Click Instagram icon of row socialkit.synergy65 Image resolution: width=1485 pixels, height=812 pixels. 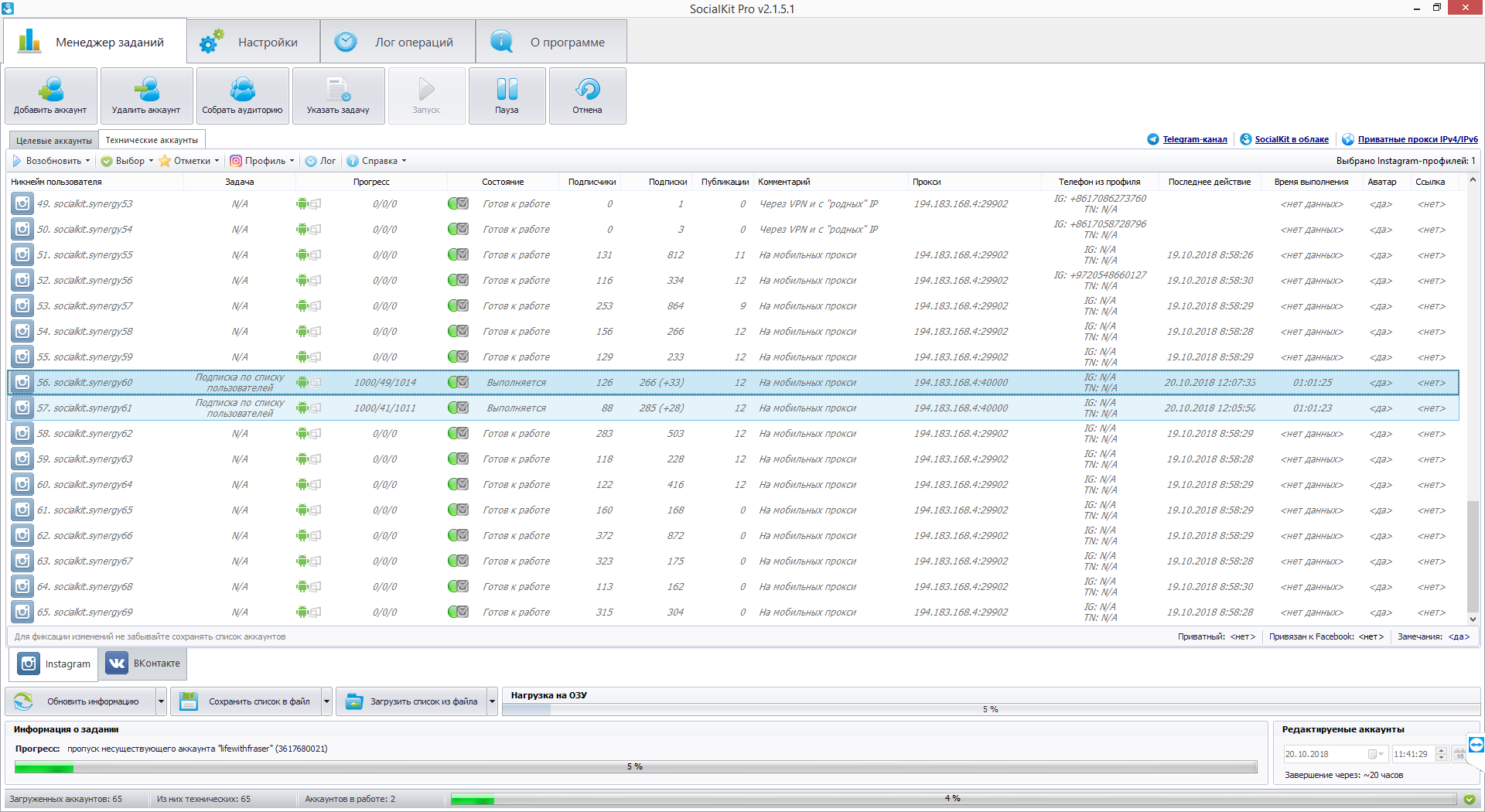(x=22, y=510)
